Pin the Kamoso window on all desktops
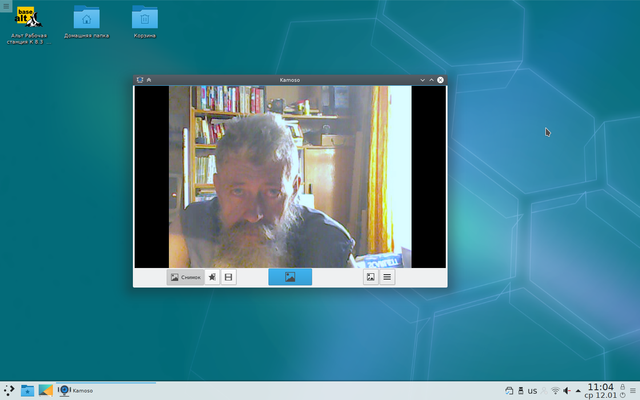Screen dimensions: 640x400 149,80
